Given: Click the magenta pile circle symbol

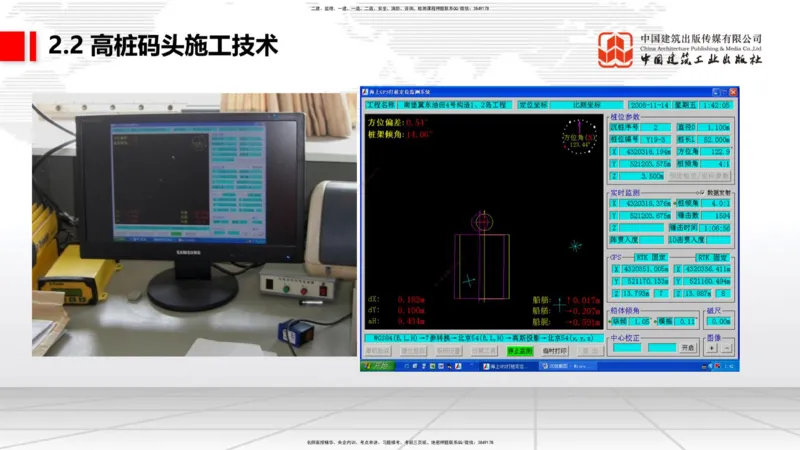Looking at the screenshot, I should click(482, 222).
